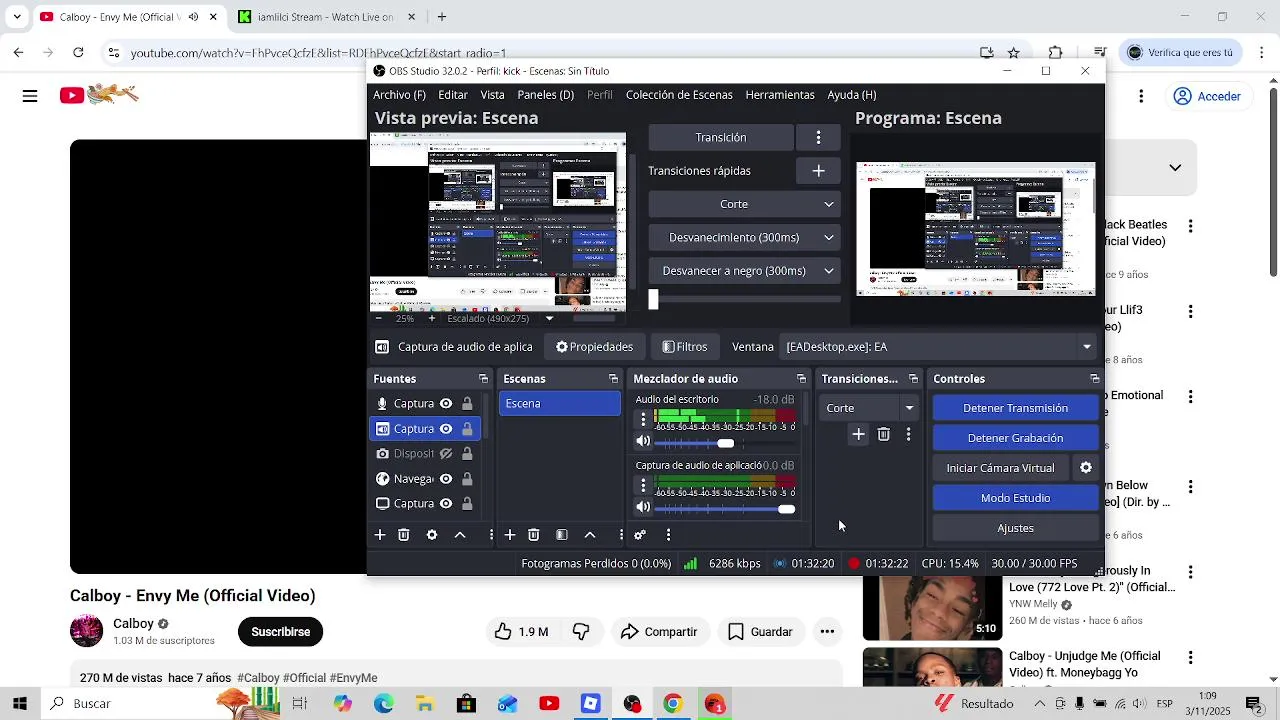The height and width of the screenshot is (720, 1280).
Task: Open source properties gear in Fuentes toolbar
Action: click(x=432, y=535)
